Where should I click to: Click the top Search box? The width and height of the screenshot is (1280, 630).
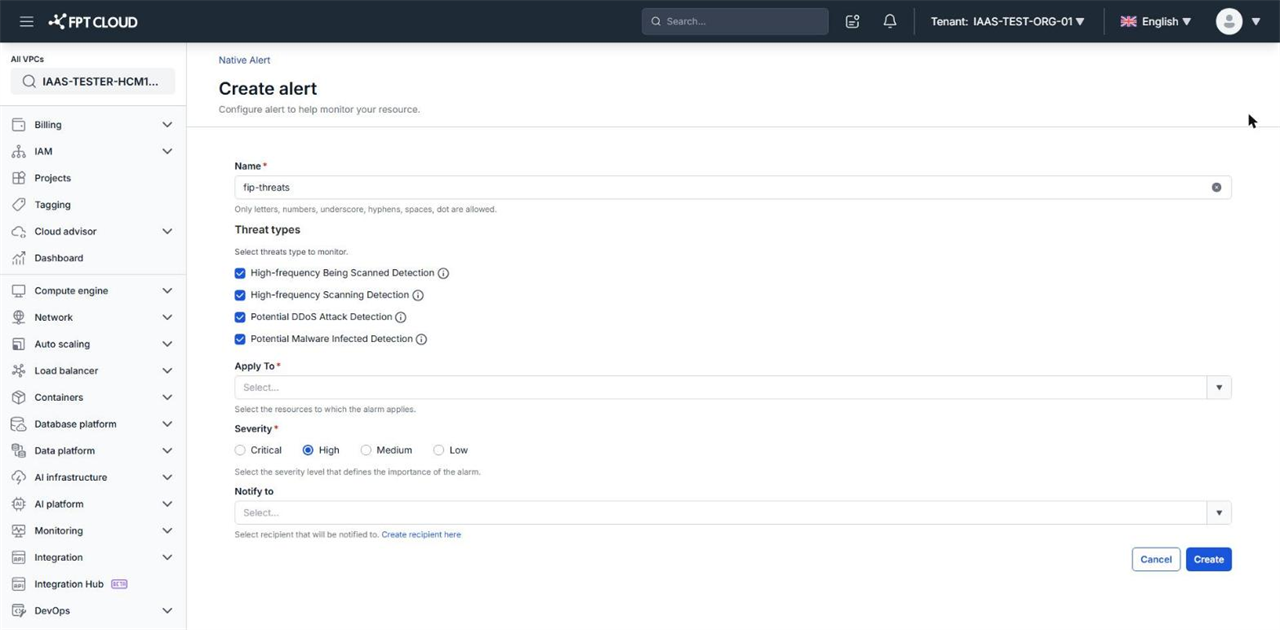(735, 21)
